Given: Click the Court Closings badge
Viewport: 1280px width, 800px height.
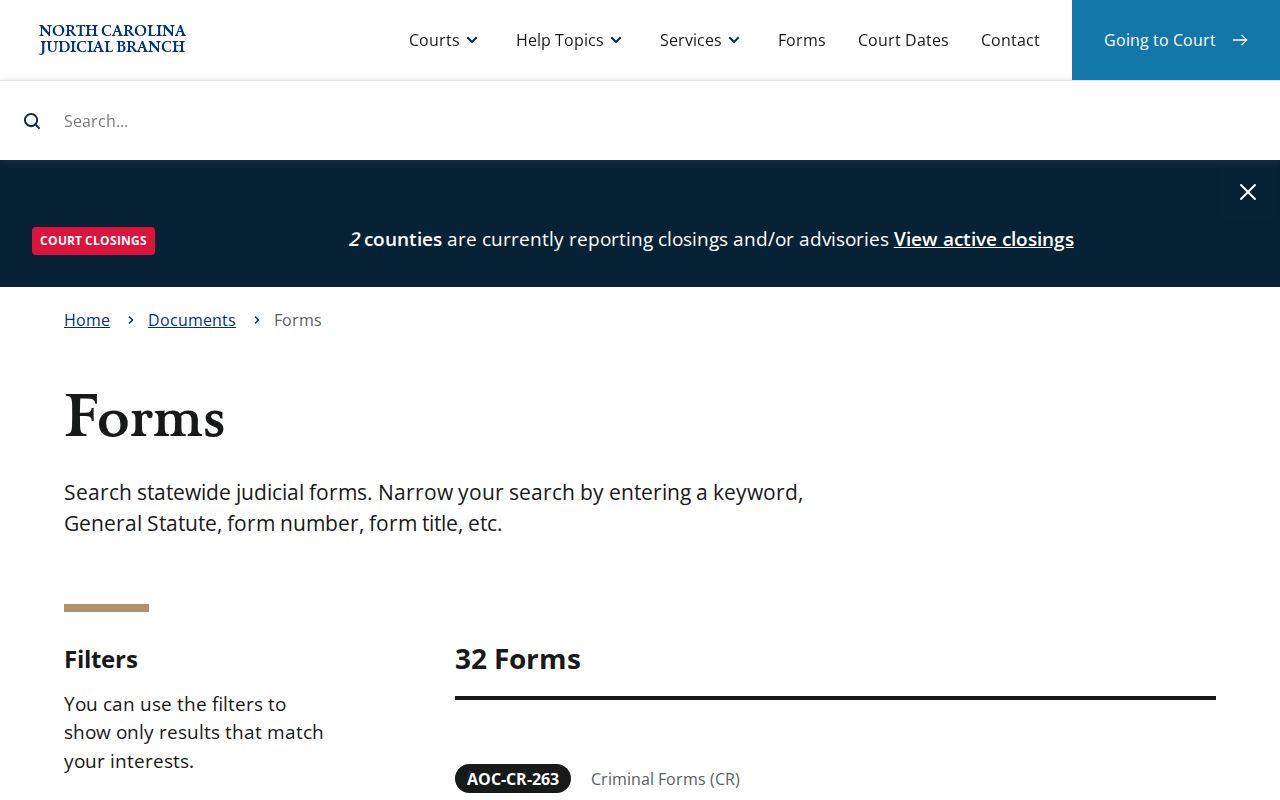Looking at the screenshot, I should click(x=93, y=241).
